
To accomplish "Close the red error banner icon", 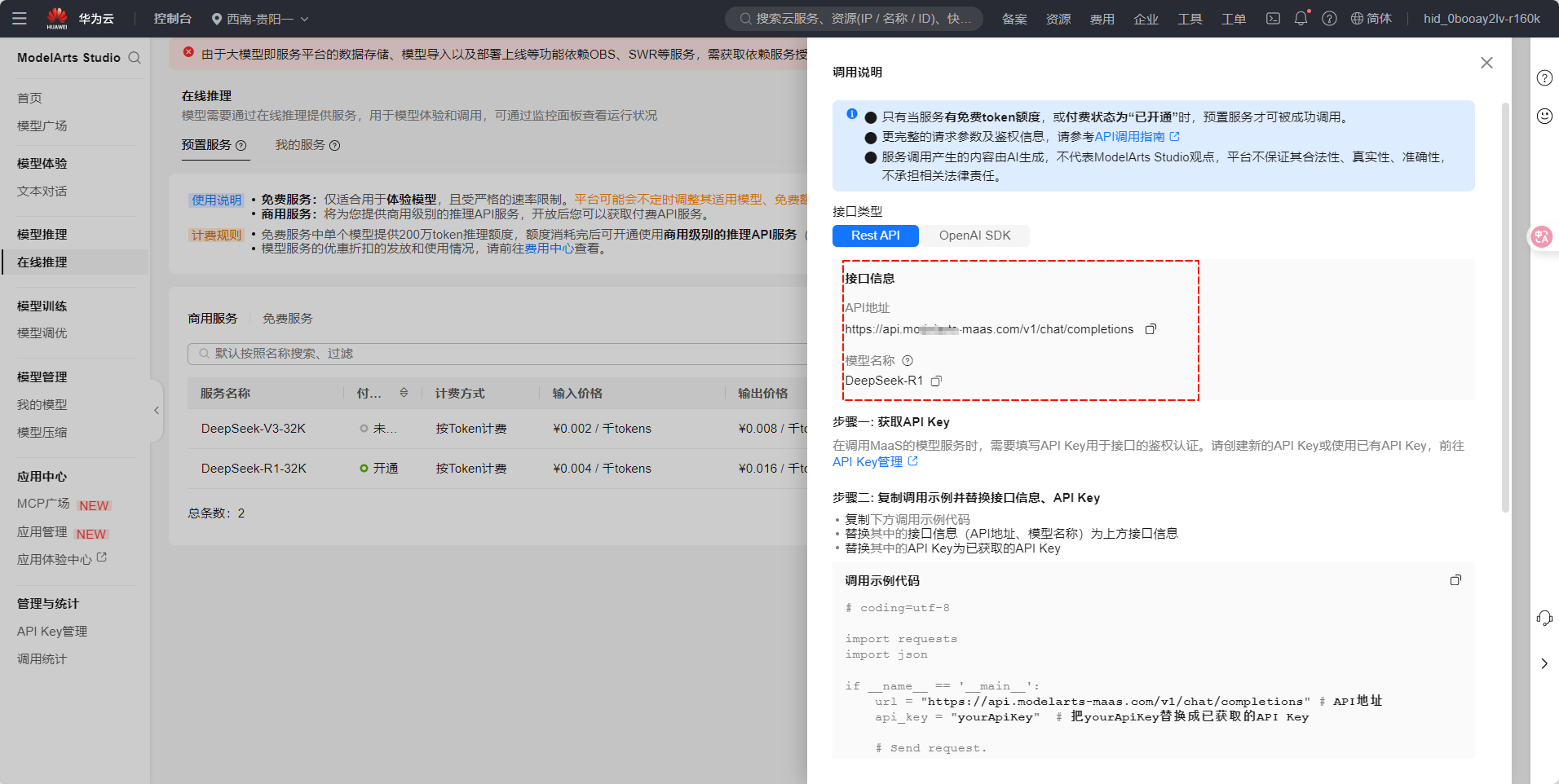I will pos(188,52).
